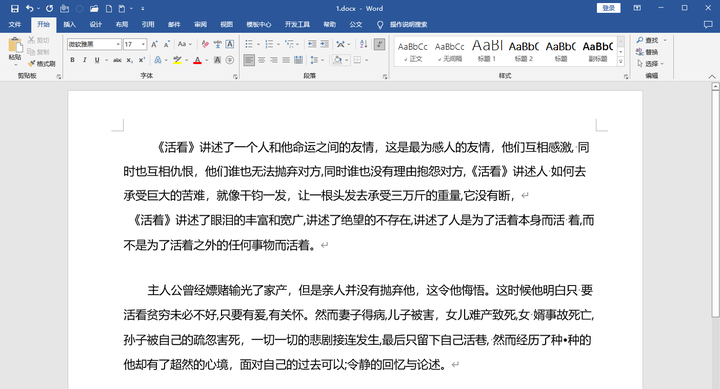Open the font size dropdown
Image resolution: width=720 pixels, height=389 pixels.
pyautogui.click(x=143, y=44)
